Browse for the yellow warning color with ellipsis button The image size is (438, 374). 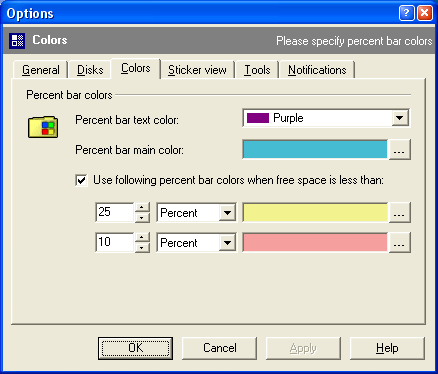(399, 212)
